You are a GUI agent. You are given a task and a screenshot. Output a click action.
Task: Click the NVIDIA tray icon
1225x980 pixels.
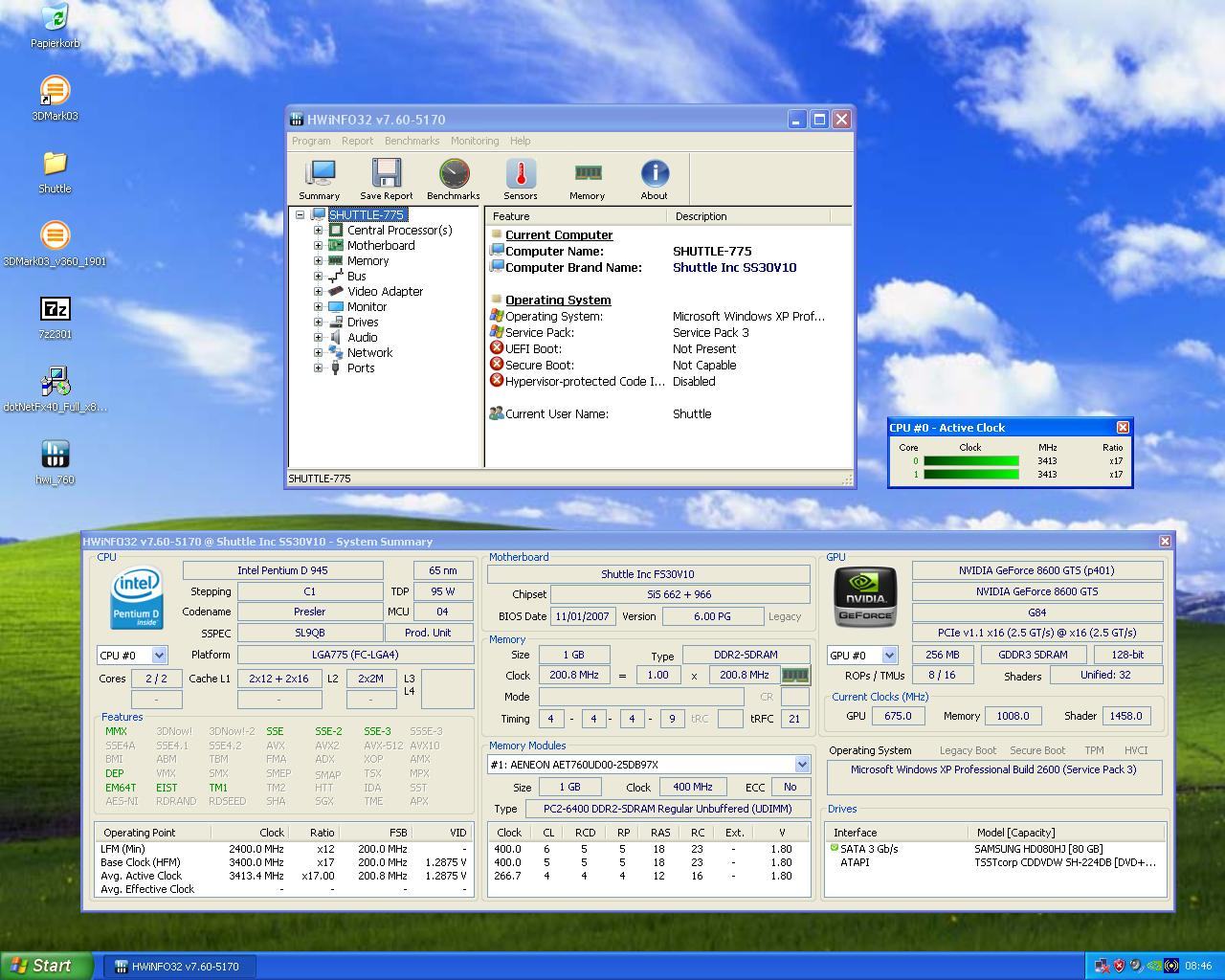1154,966
